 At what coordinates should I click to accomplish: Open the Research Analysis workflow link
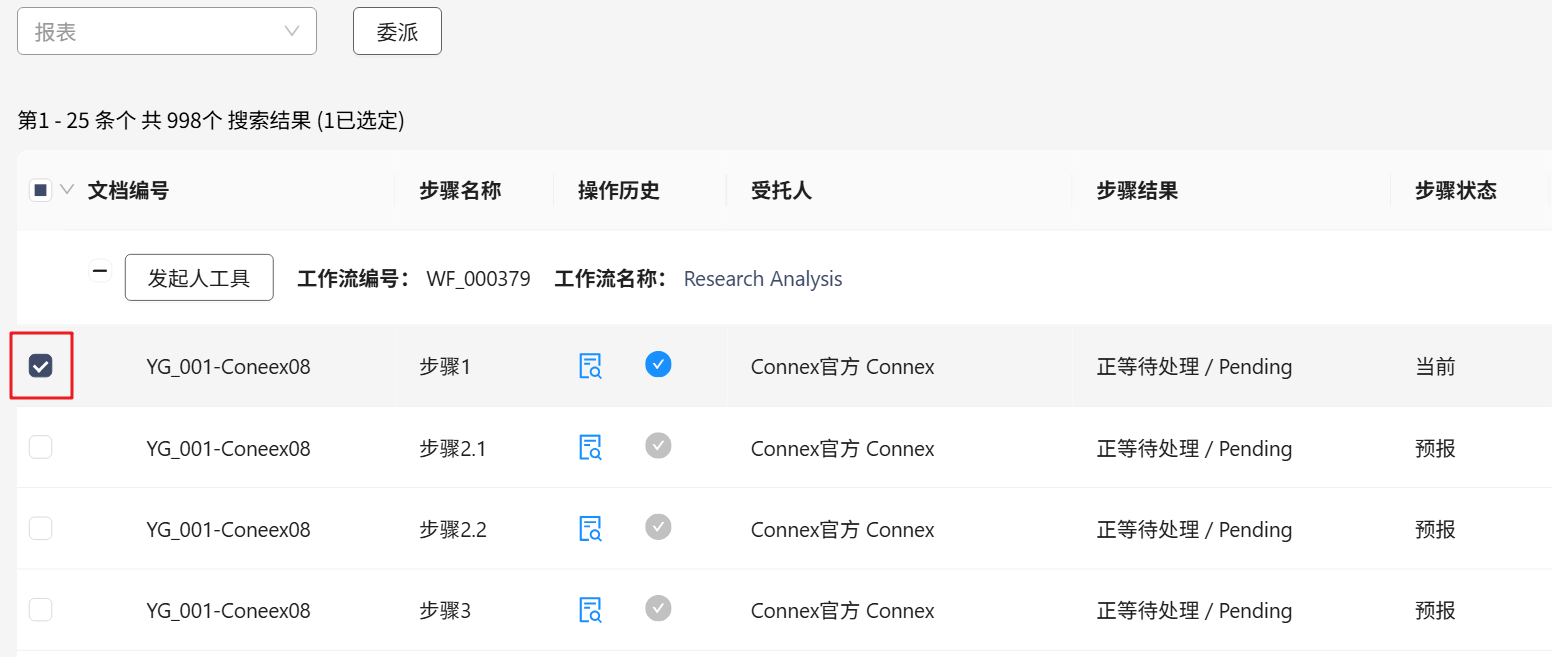762,279
